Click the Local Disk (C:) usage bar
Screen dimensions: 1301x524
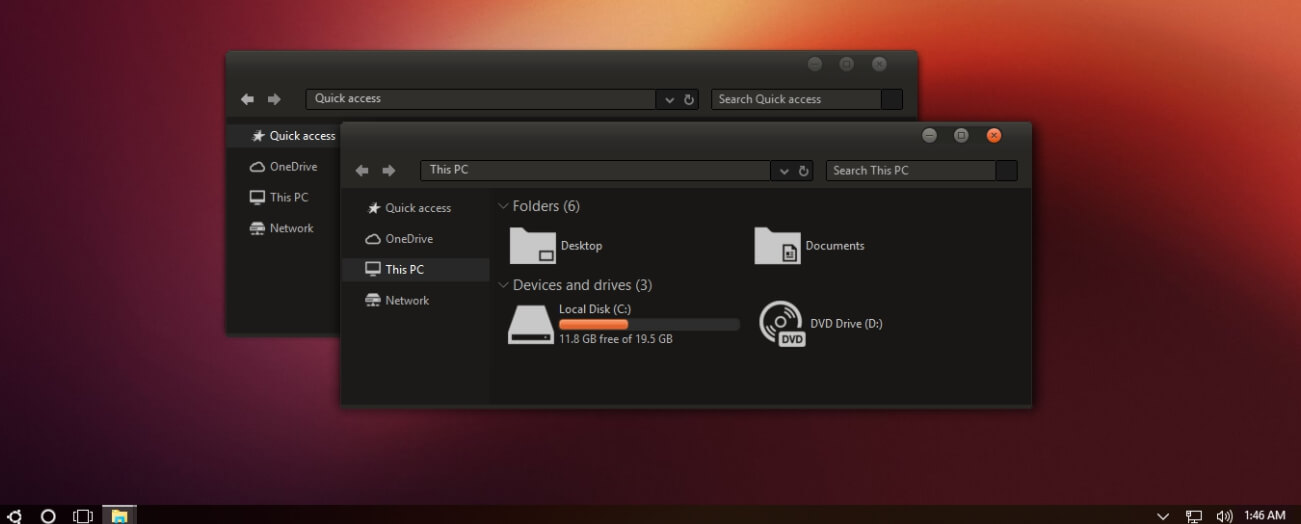click(649, 324)
